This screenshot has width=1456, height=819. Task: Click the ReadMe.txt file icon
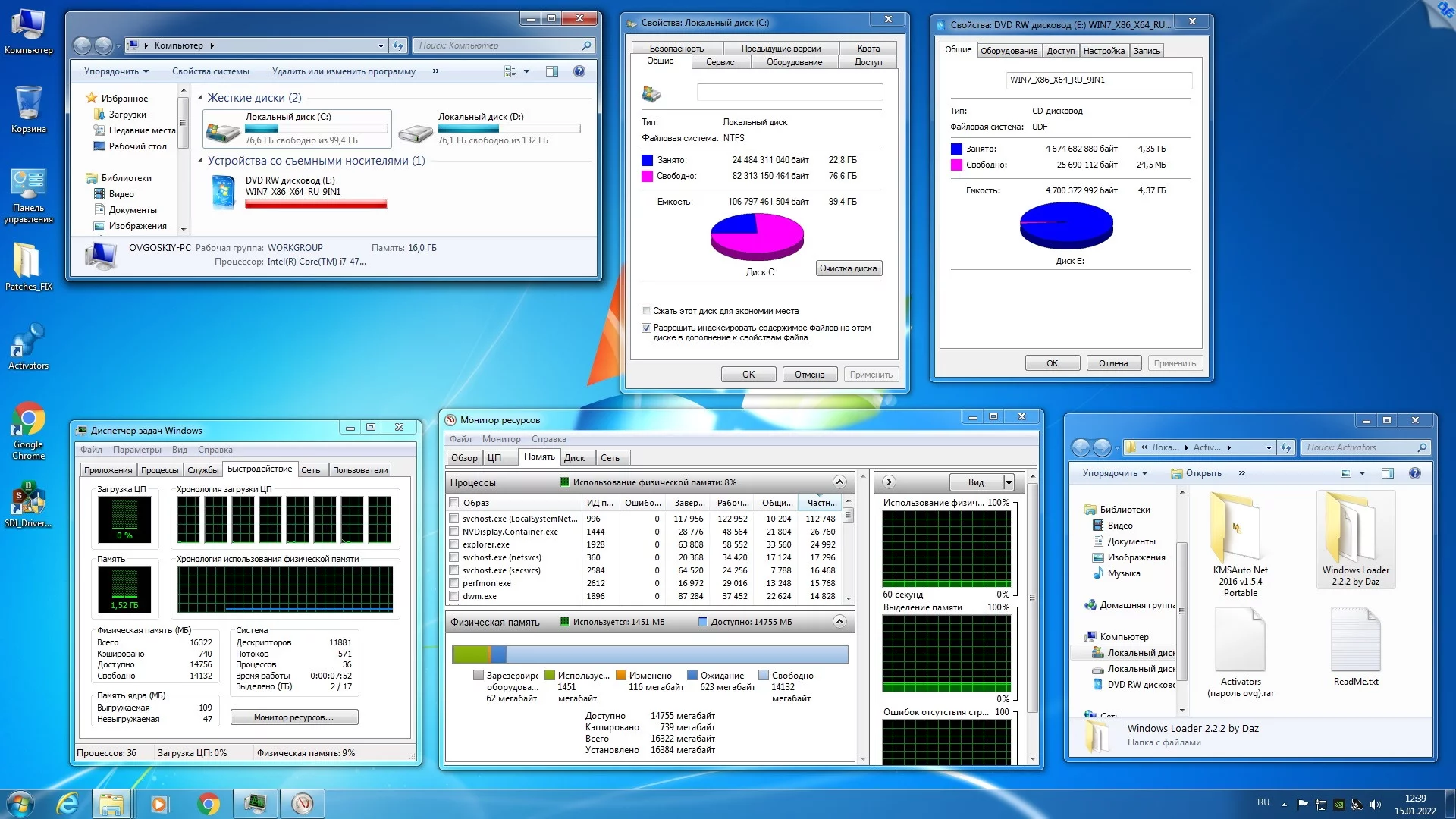point(1355,641)
